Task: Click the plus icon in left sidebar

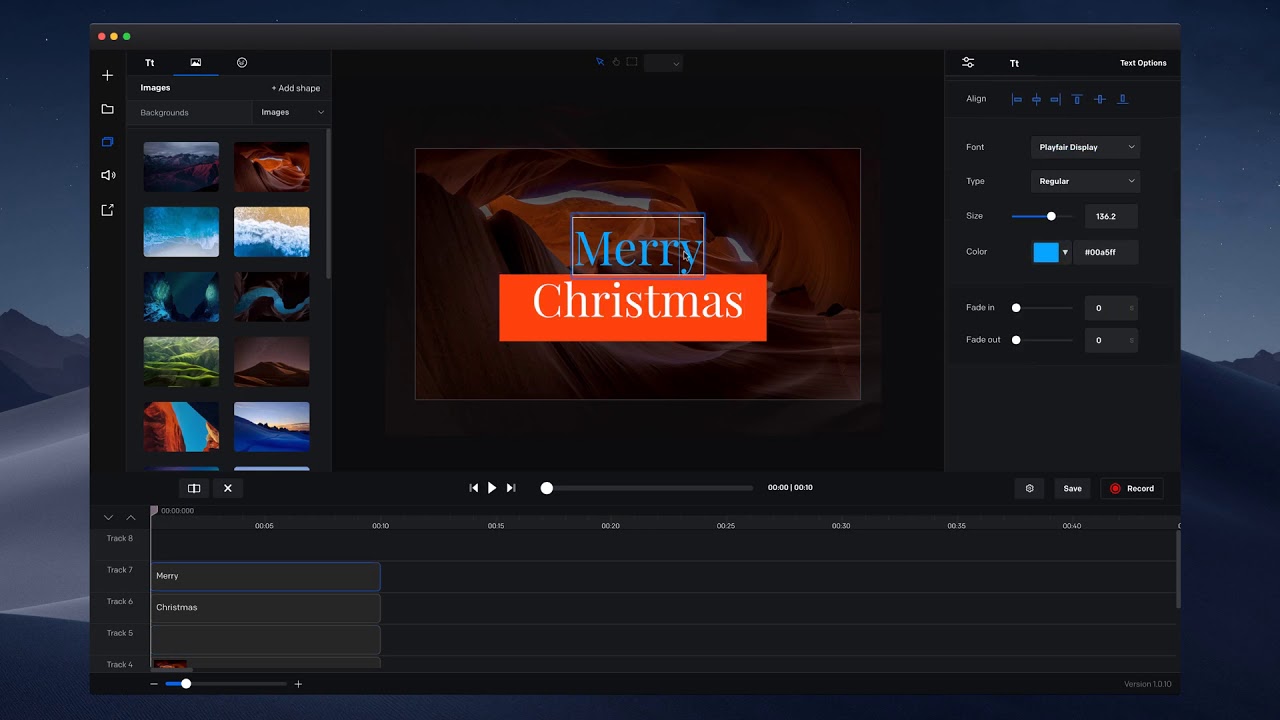Action: click(107, 75)
